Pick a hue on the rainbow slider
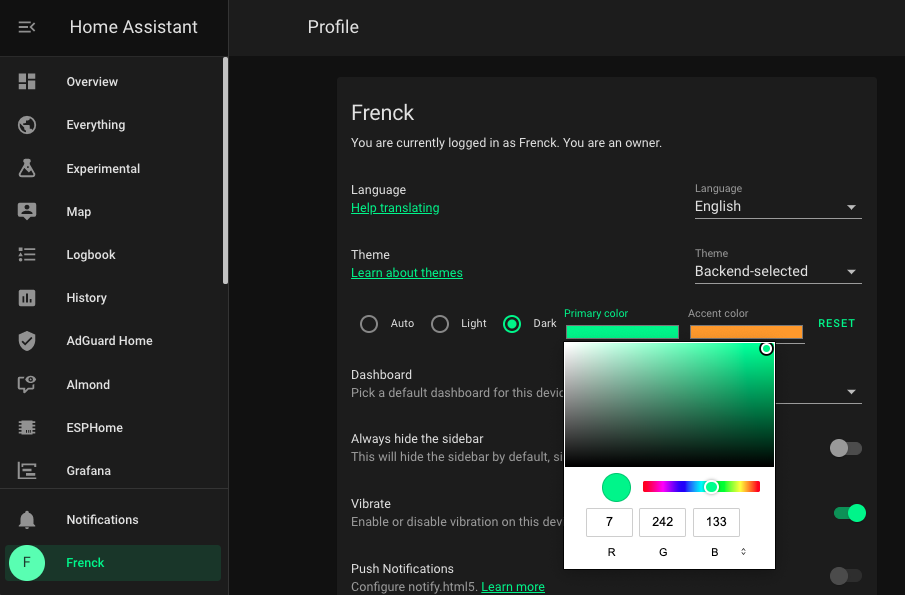Viewport: 905px width, 595px height. pyautogui.click(x=710, y=487)
